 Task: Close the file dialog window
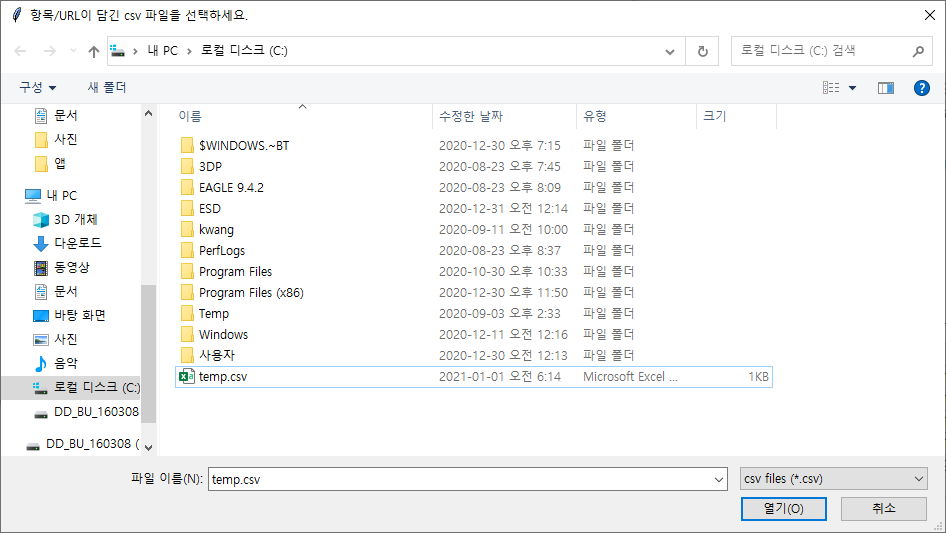pos(930,15)
